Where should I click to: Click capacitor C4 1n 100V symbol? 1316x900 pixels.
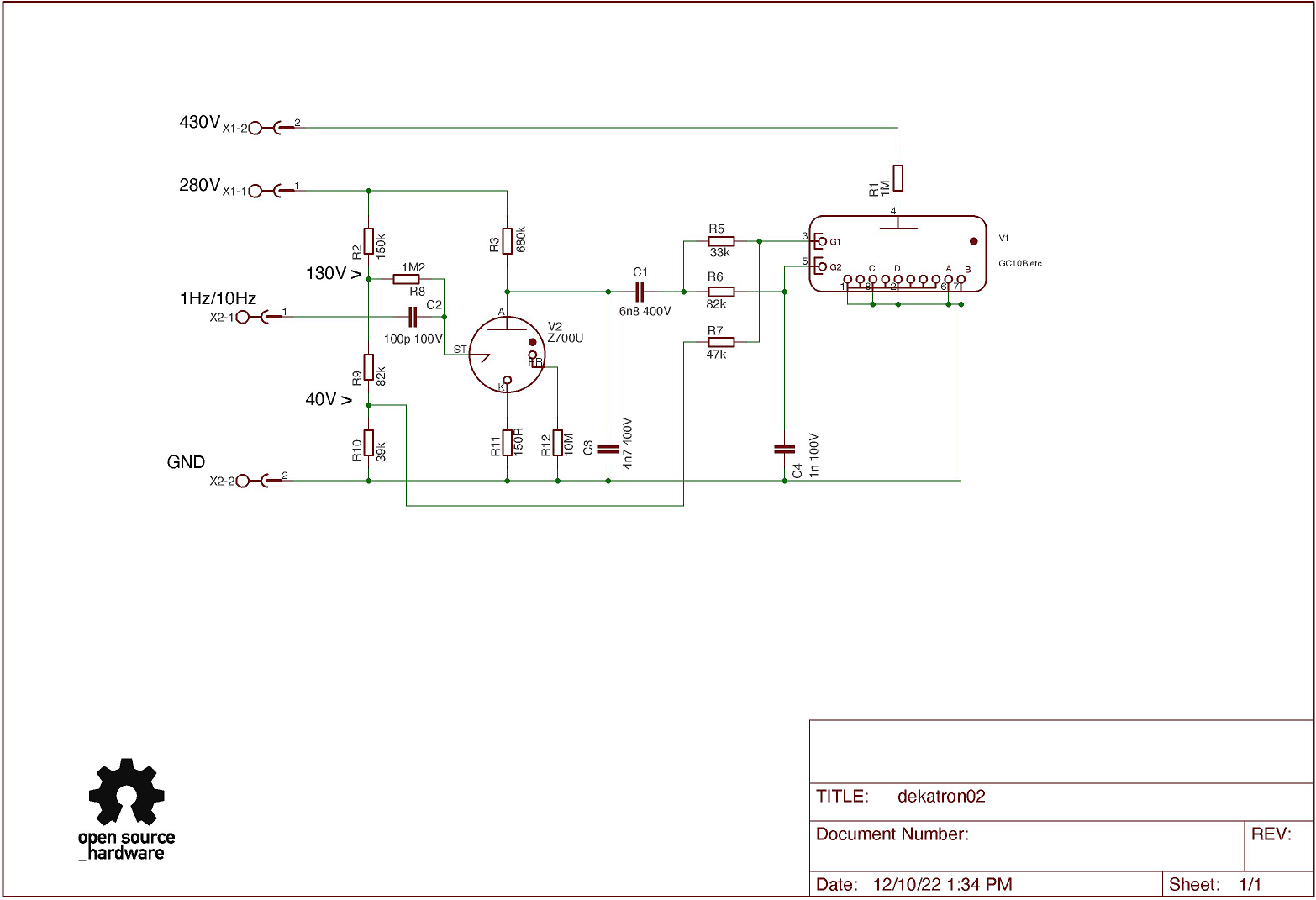pyautogui.click(x=784, y=449)
